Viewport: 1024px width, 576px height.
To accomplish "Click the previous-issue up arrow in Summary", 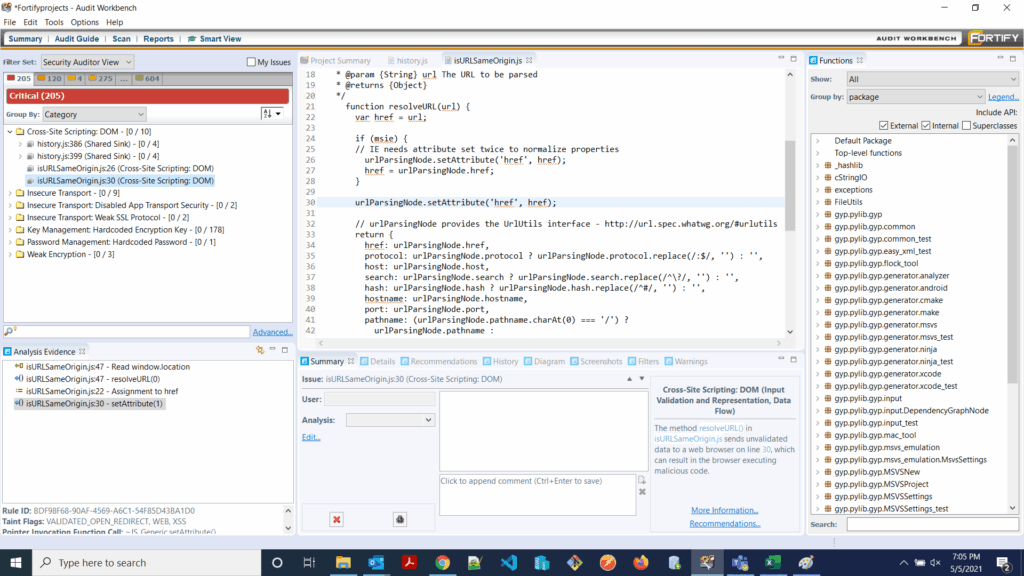I will [x=629, y=379].
